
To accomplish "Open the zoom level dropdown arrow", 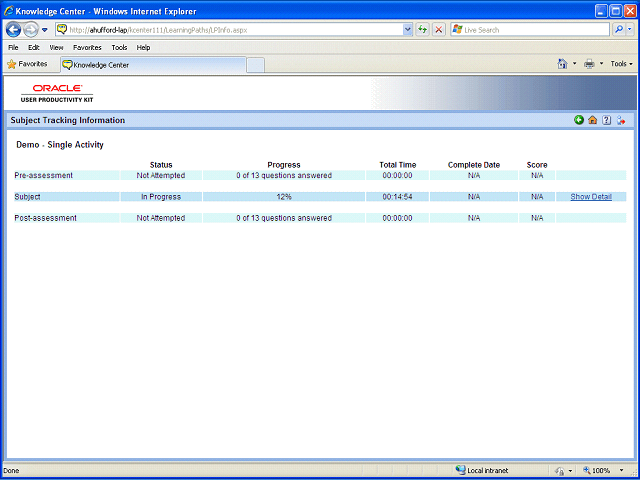I will pos(622,471).
